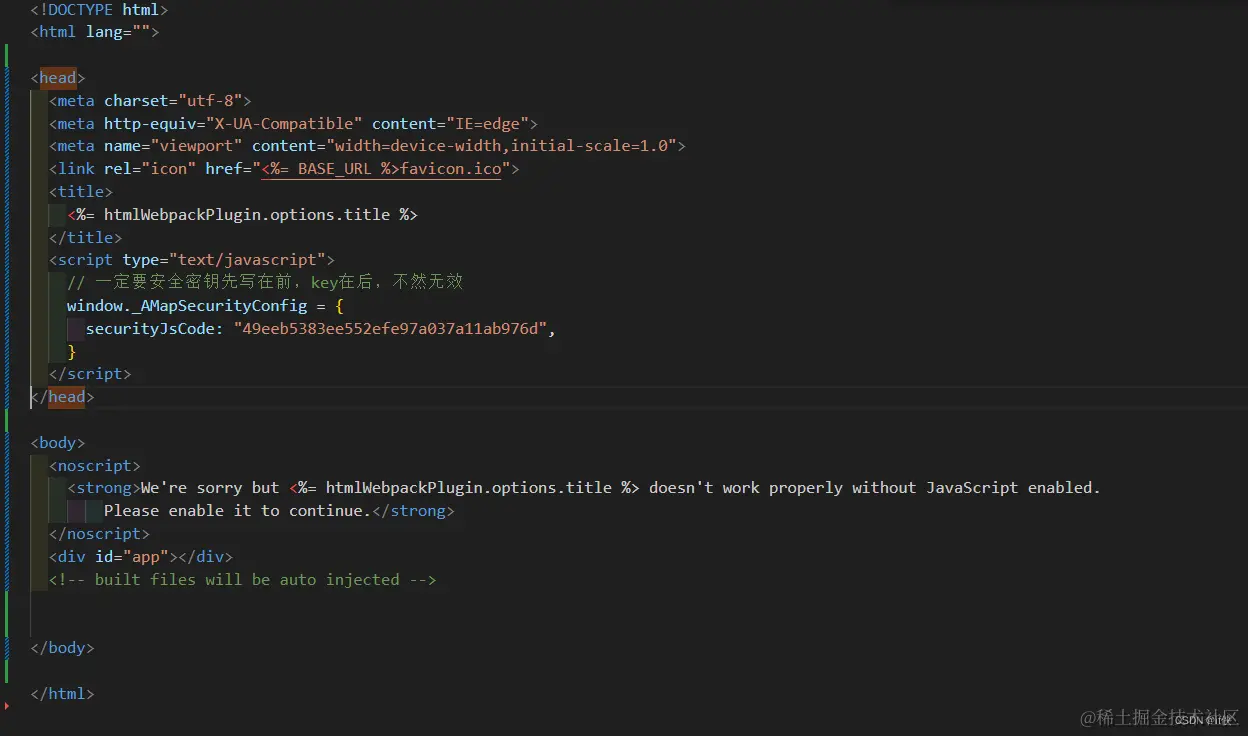Image resolution: width=1248 pixels, height=736 pixels.
Task: Click the securityJsCode string value
Action: pyautogui.click(x=391, y=329)
